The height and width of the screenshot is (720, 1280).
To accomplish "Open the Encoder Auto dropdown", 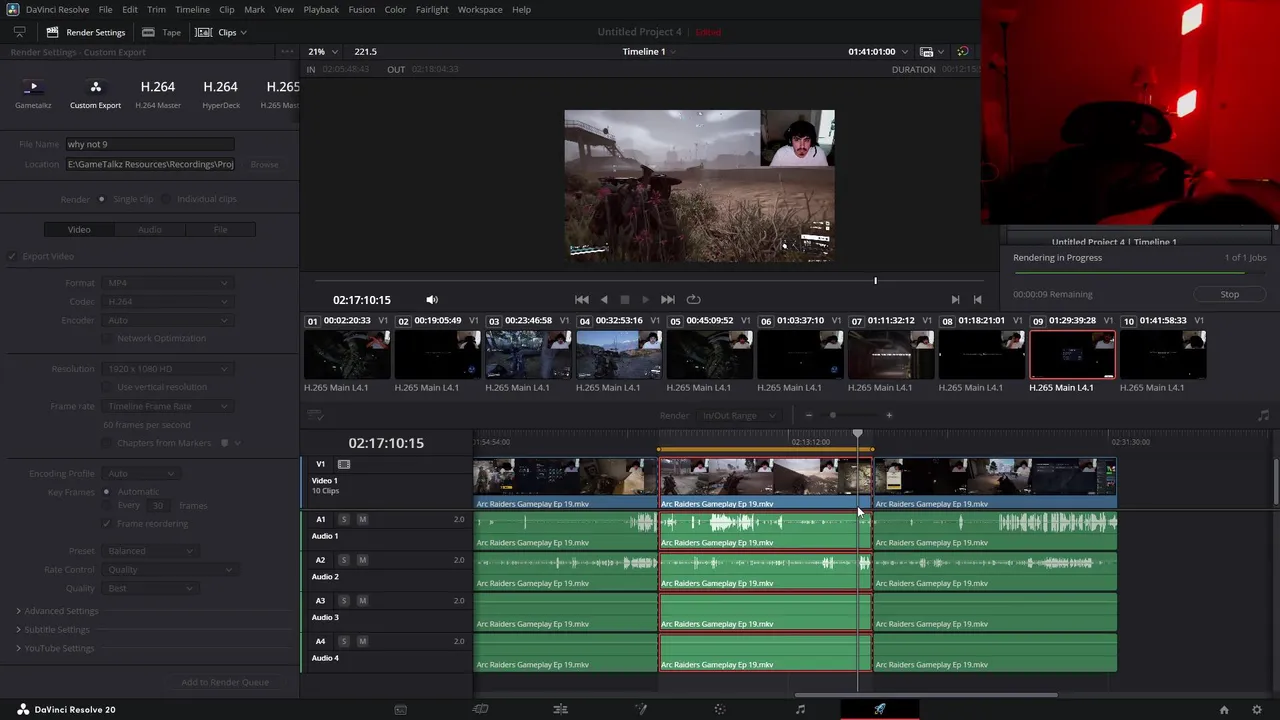I will point(167,320).
